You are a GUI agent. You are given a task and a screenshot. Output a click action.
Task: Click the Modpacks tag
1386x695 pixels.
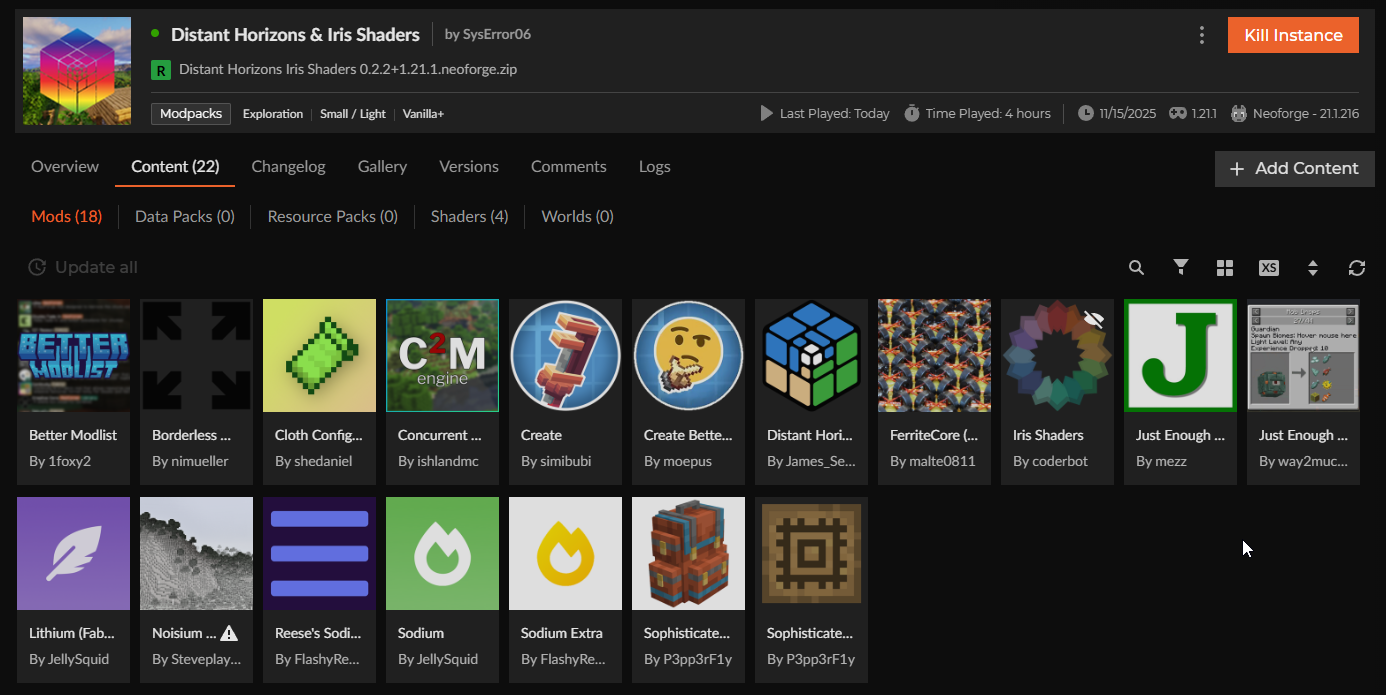[x=191, y=114]
